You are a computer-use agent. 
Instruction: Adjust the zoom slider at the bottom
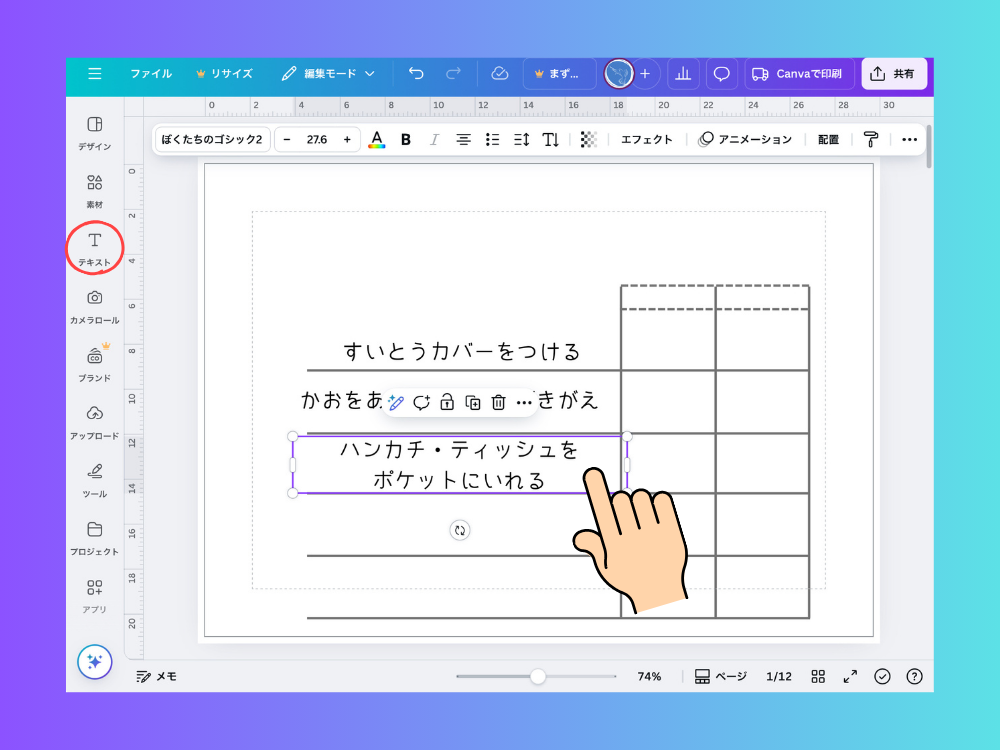click(538, 676)
